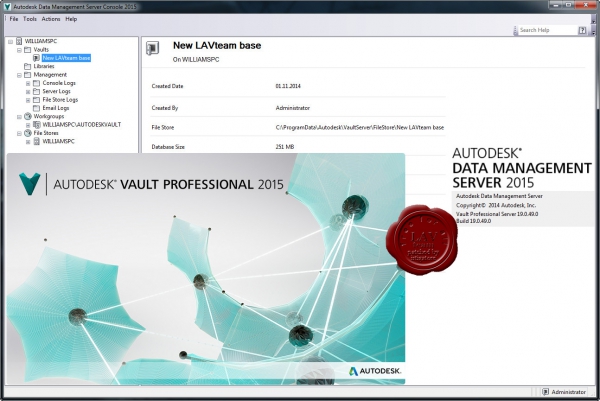Click the Libraries folder icon
Screen dimensions: 600x401
click(28, 66)
